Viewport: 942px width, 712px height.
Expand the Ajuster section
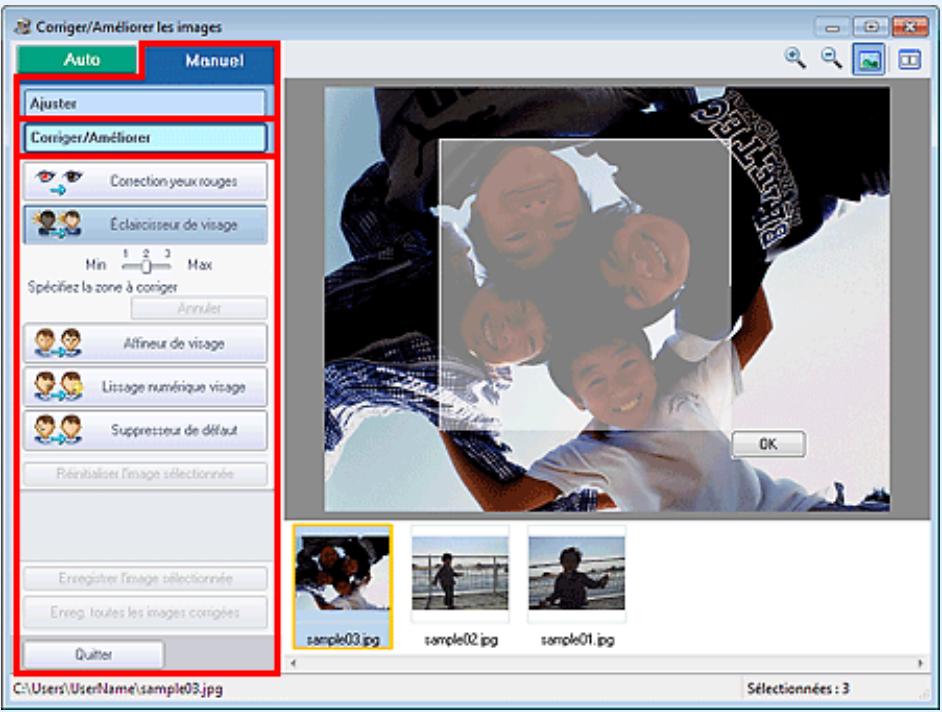click(x=144, y=103)
